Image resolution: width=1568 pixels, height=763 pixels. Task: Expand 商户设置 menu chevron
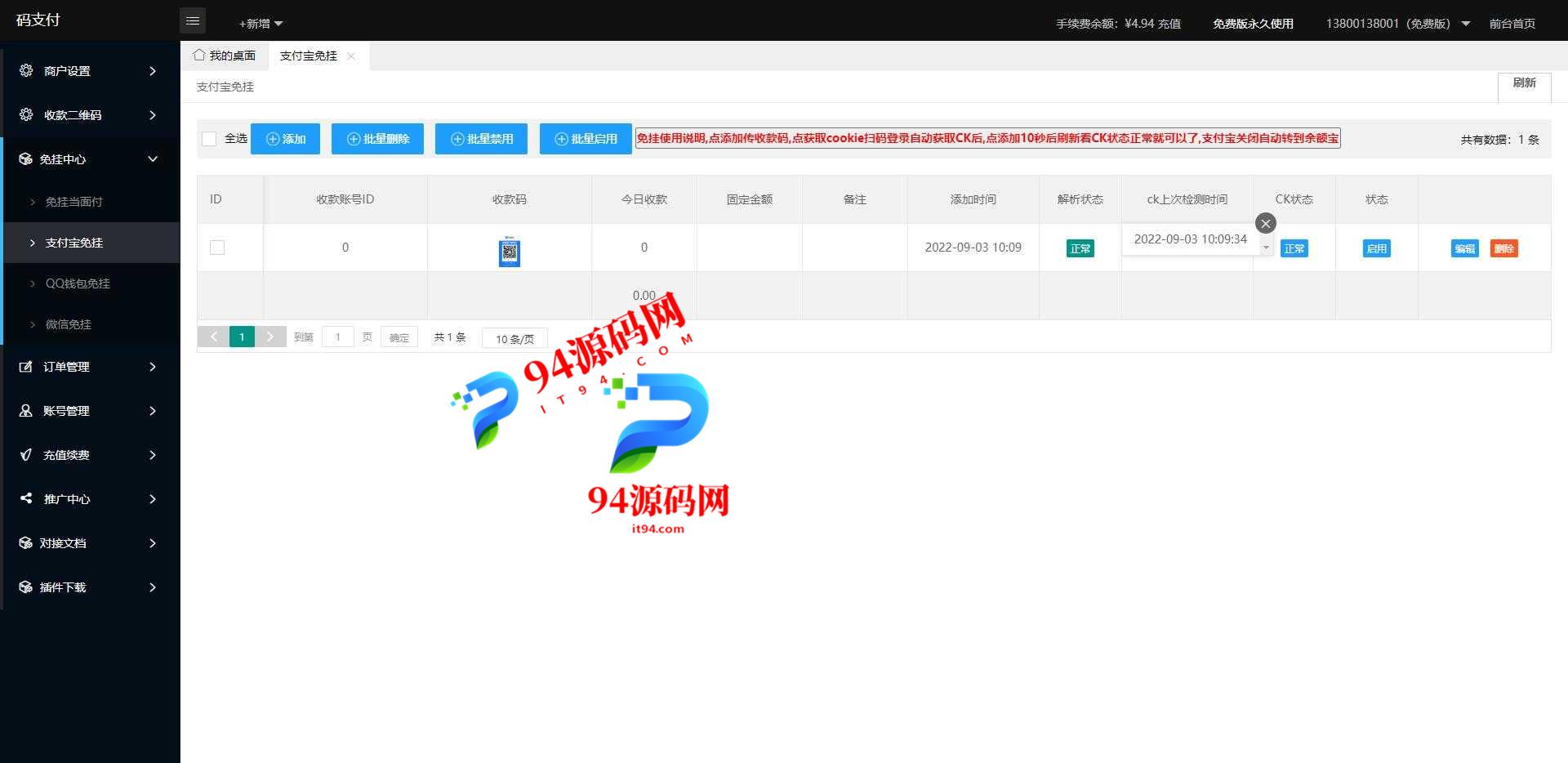(153, 71)
